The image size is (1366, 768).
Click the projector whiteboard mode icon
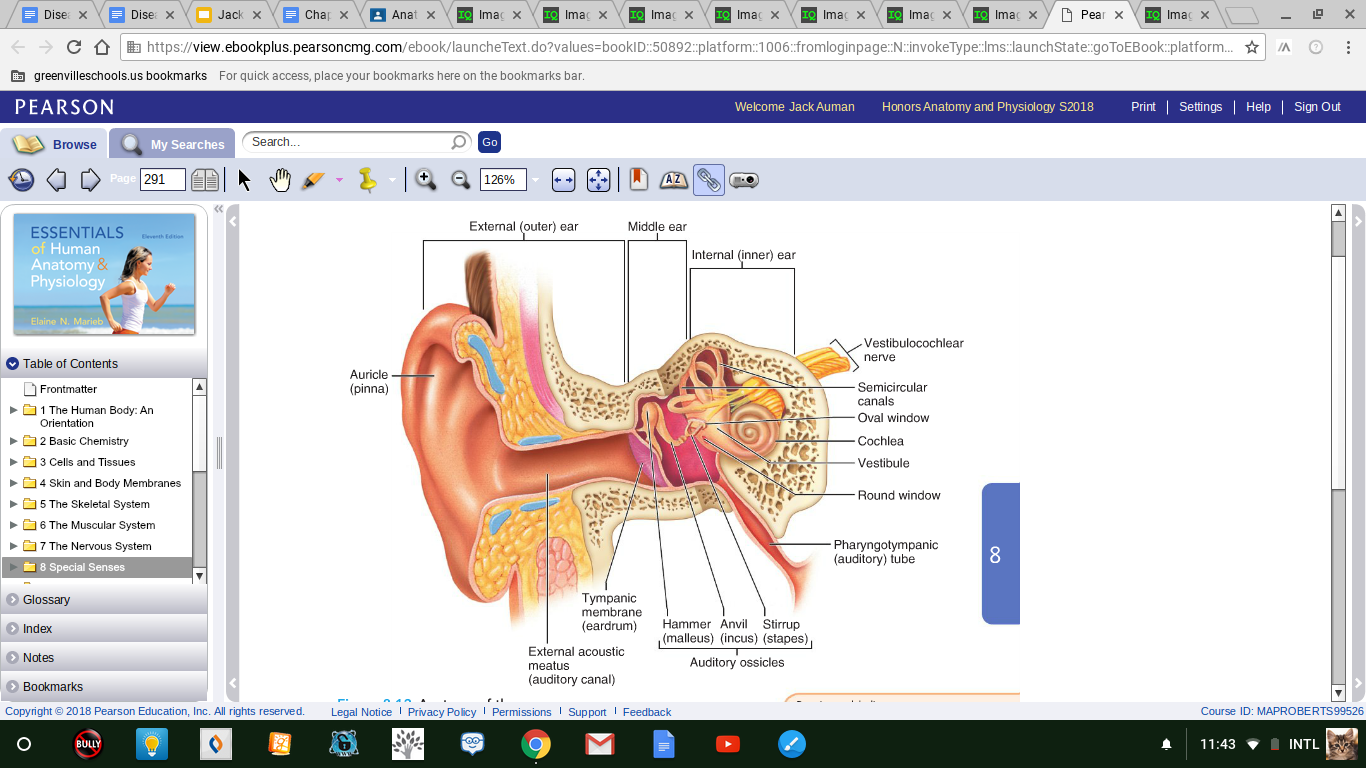coord(744,180)
